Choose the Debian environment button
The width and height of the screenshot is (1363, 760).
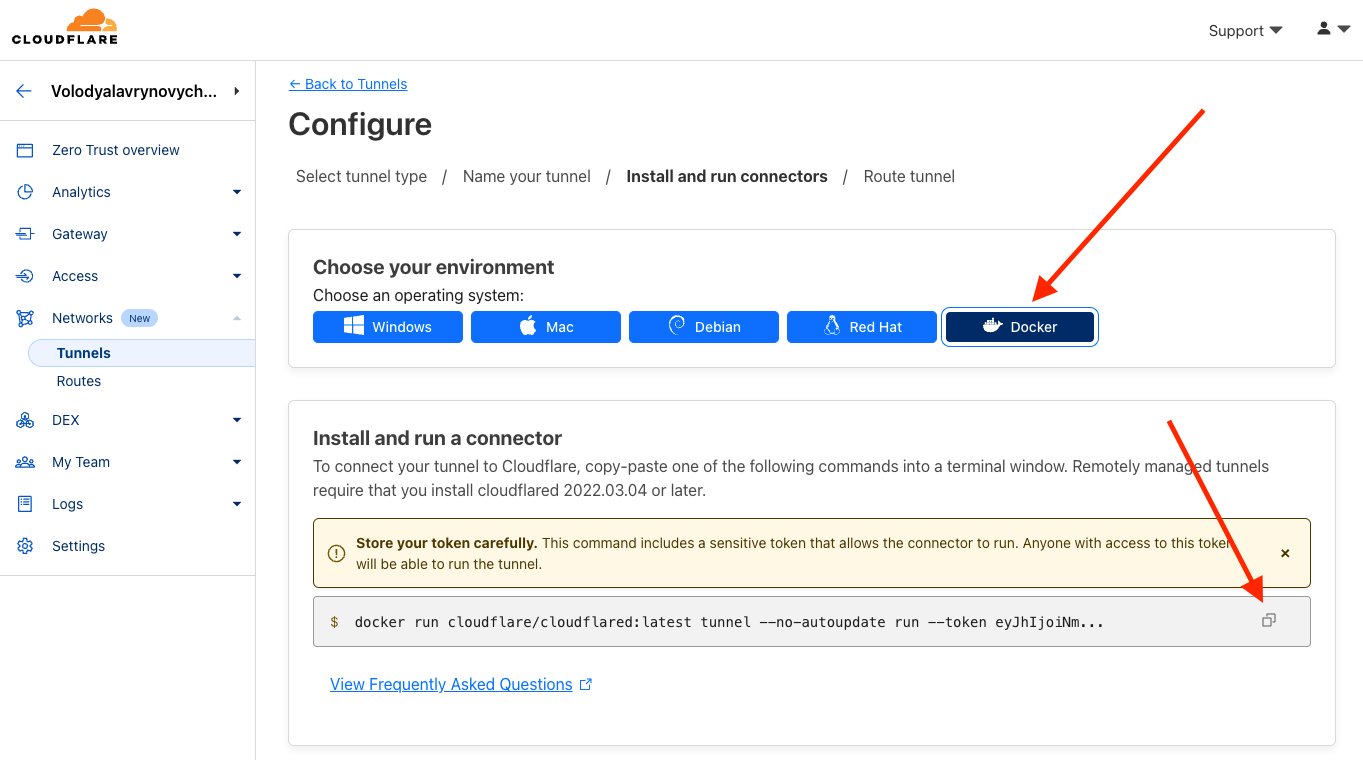[x=704, y=327]
